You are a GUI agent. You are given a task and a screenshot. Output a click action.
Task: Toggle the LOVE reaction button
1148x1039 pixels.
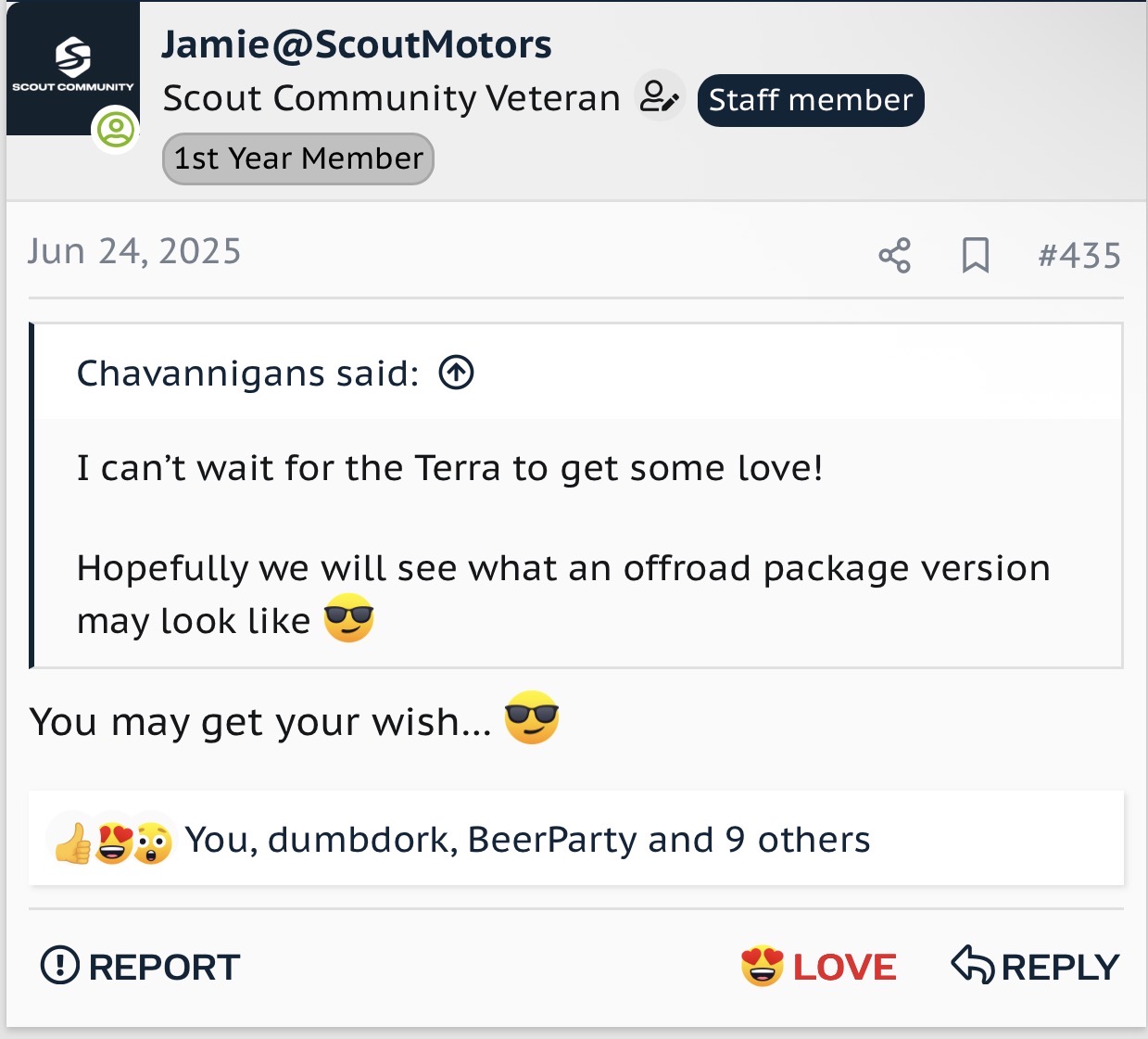point(818,967)
